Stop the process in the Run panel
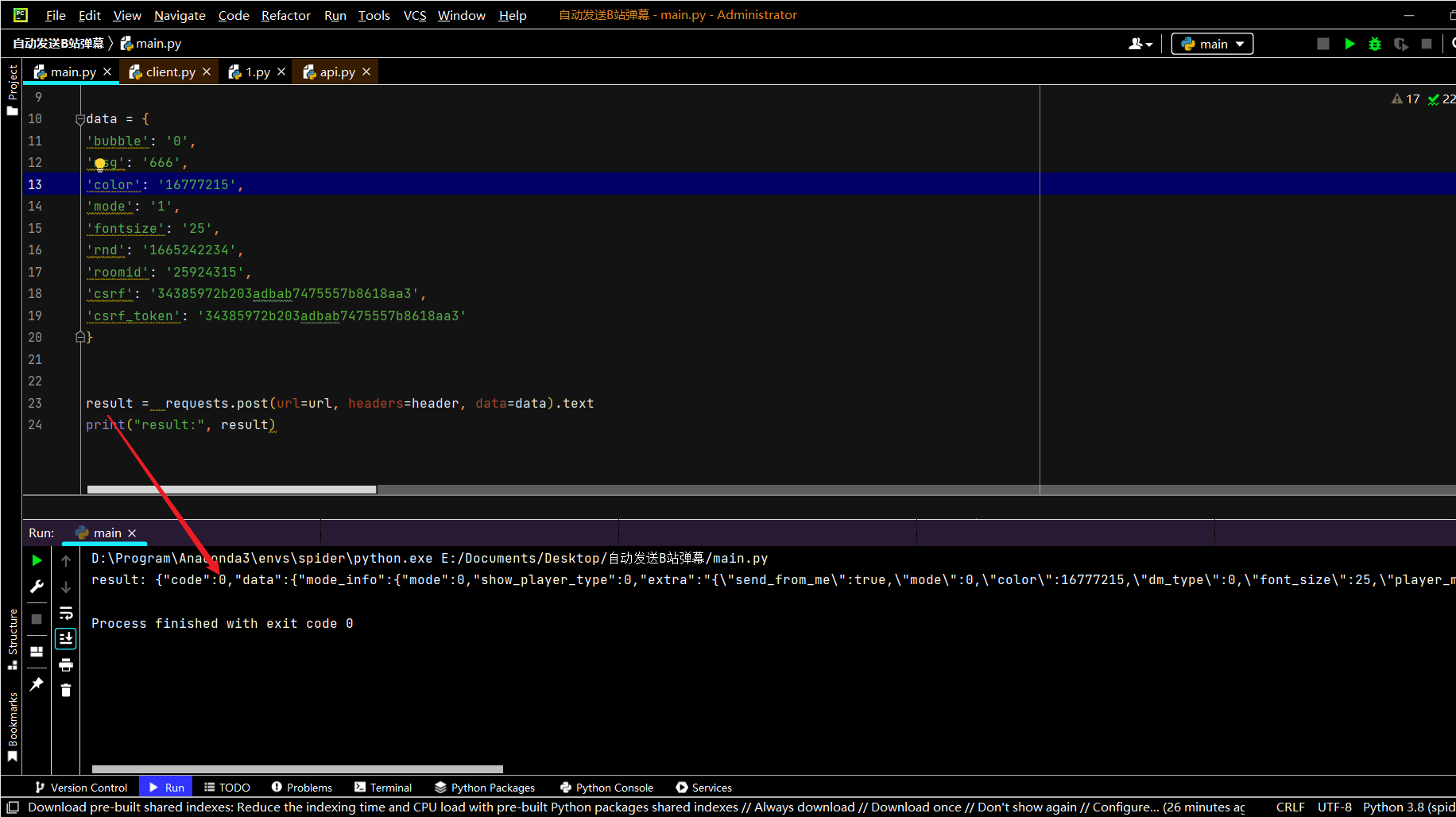Viewport: 1456px width, 817px height. (37, 618)
